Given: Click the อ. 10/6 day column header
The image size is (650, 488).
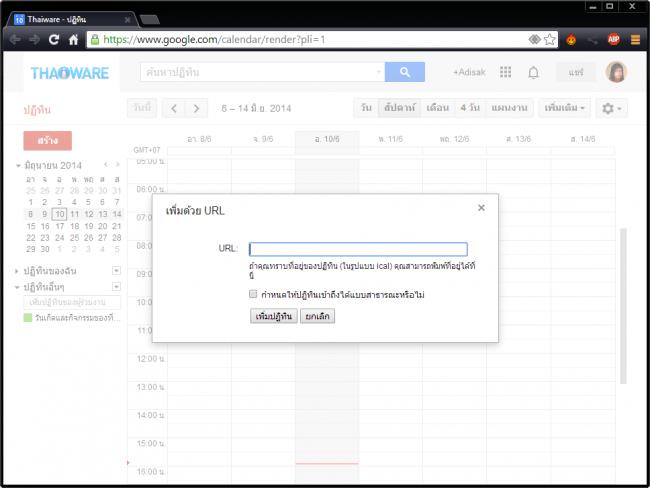Looking at the screenshot, I should pos(327,139).
